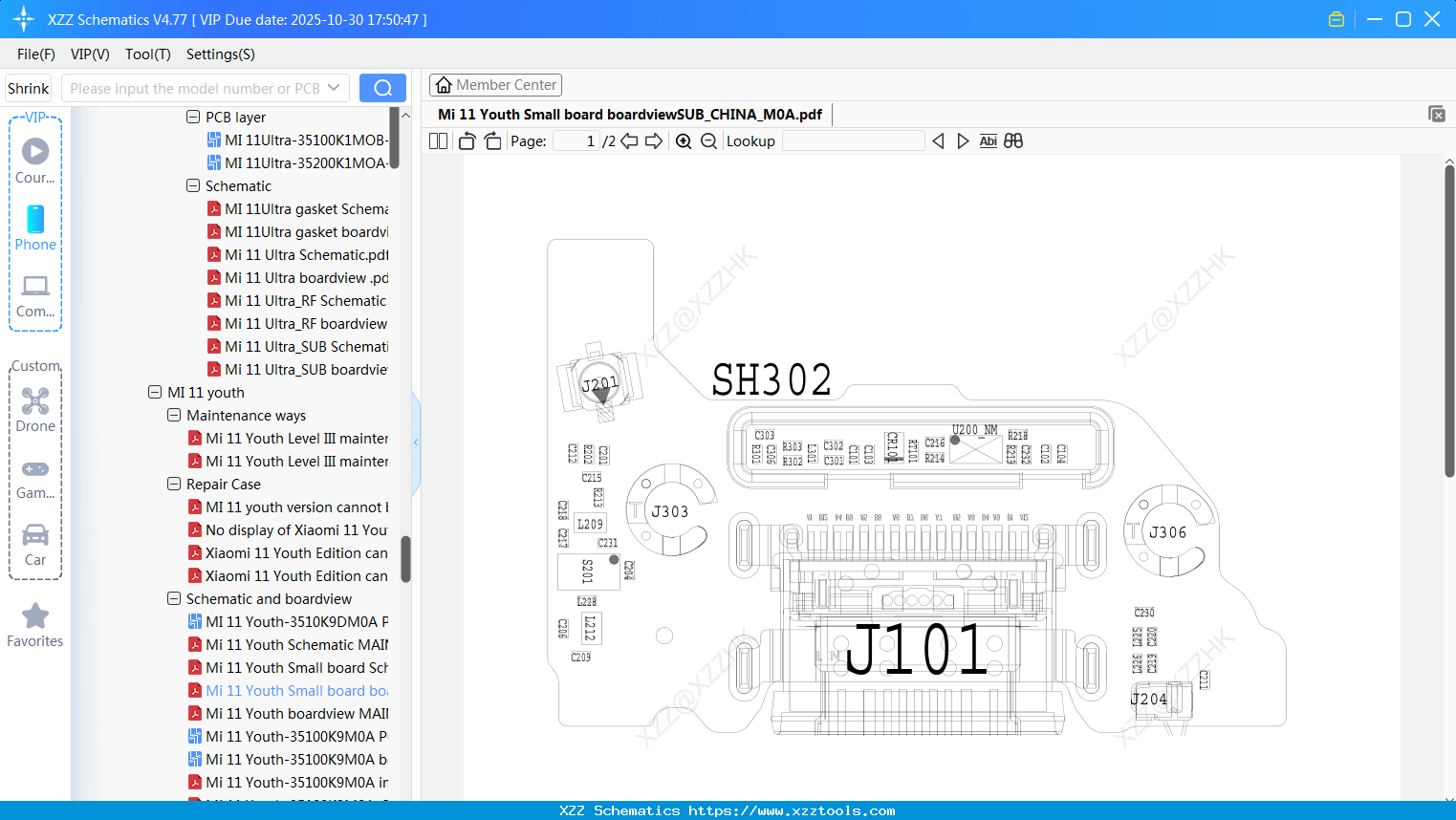Zoom out of the boardview PDF
Viewport: 1456px width, 820px height.
708,140
